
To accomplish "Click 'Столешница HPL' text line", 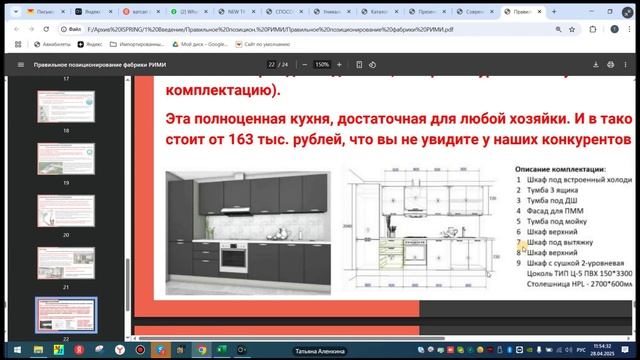I will pos(579,284).
